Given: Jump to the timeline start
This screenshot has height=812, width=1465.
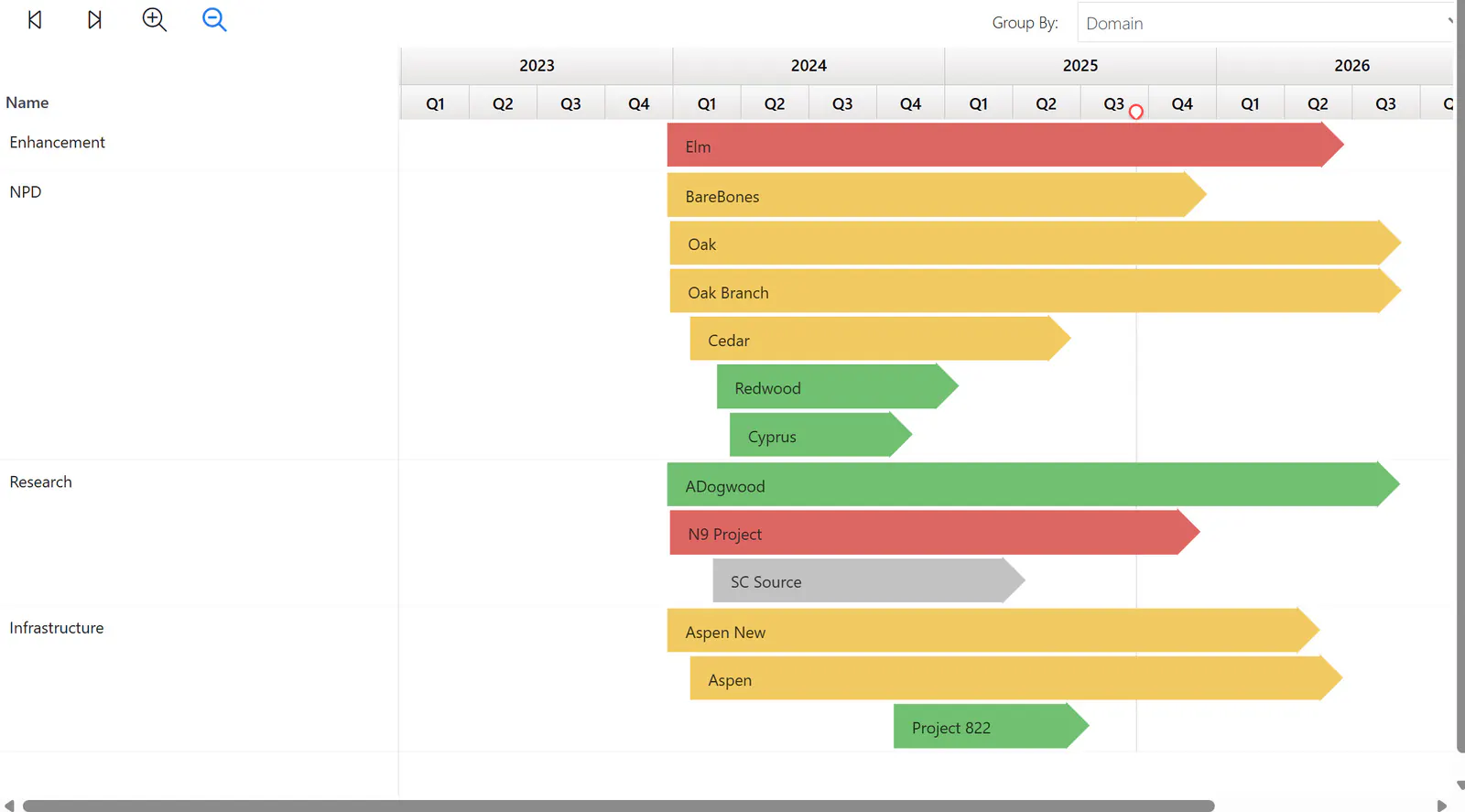Looking at the screenshot, I should 35,19.
